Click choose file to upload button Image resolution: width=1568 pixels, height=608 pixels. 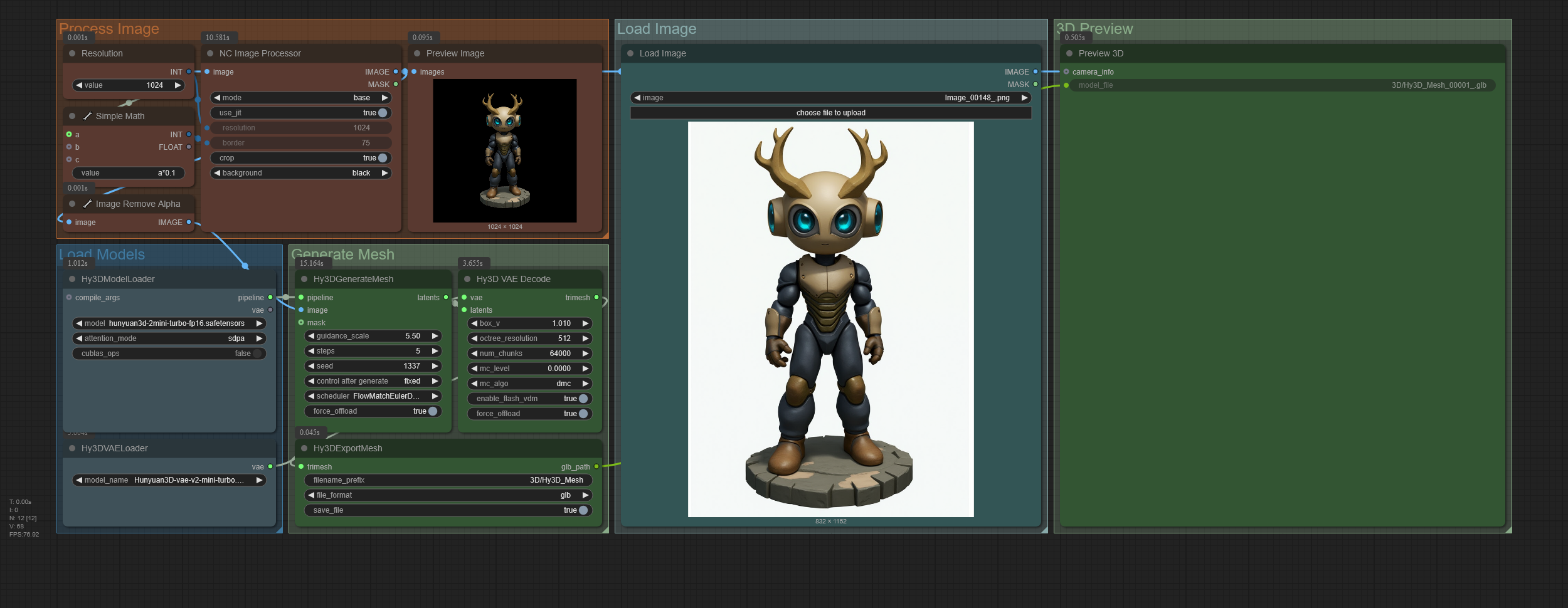click(830, 113)
